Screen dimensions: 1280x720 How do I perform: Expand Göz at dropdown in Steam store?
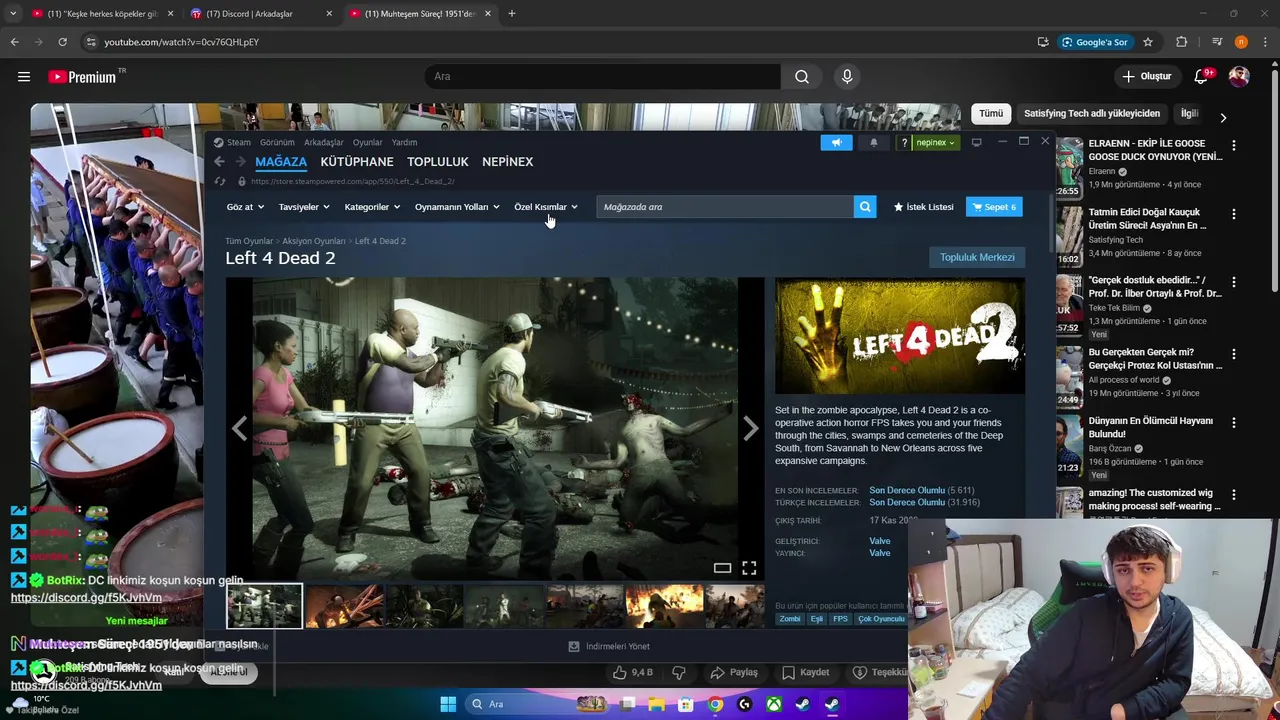245,207
